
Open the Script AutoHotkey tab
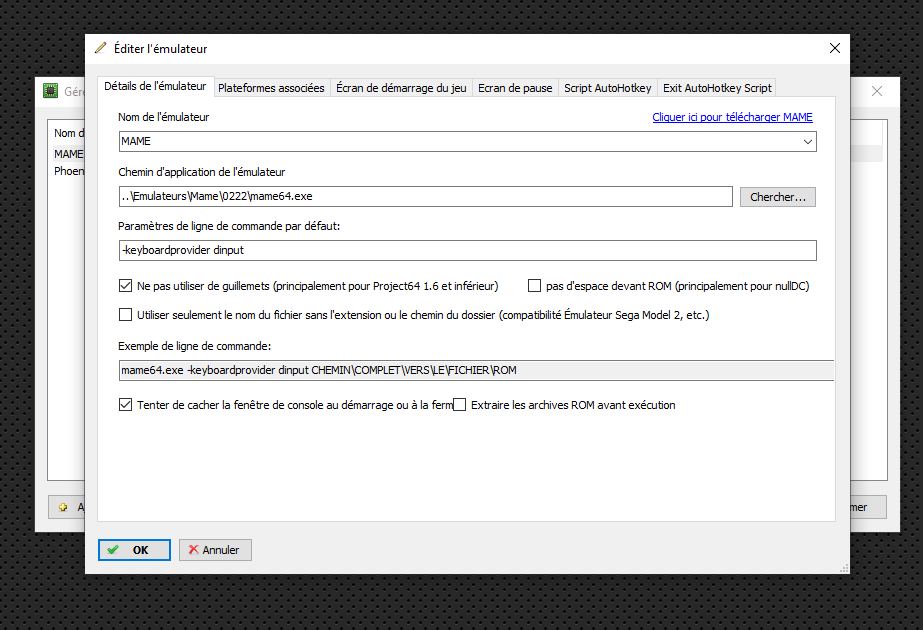607,88
